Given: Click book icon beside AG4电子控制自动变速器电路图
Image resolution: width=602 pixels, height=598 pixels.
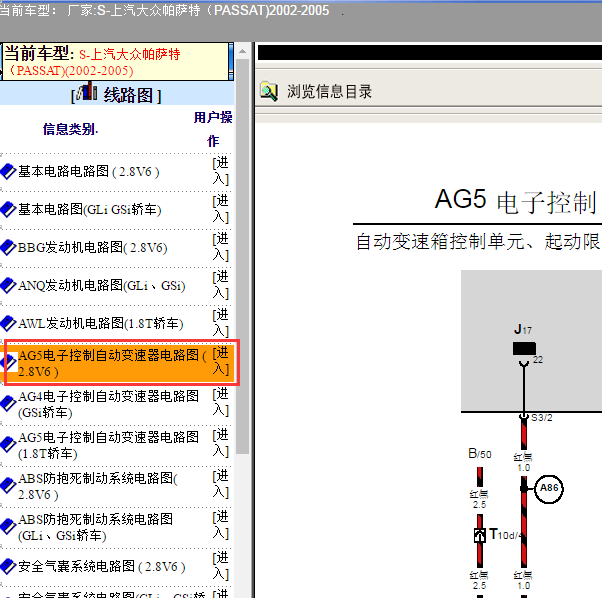Looking at the screenshot, I should click(x=8, y=404).
